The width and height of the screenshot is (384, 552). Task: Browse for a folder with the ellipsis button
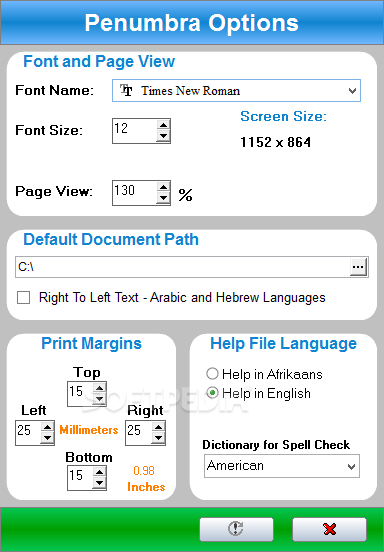358,267
